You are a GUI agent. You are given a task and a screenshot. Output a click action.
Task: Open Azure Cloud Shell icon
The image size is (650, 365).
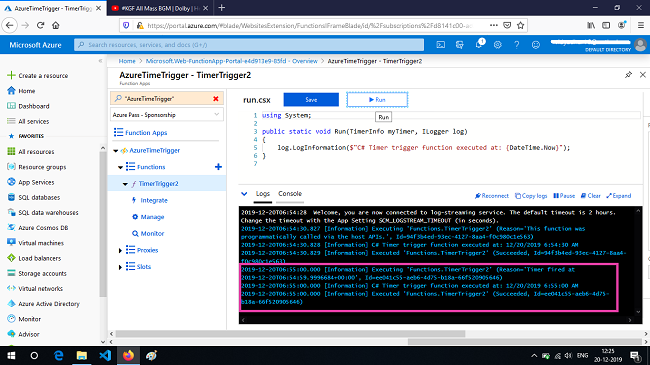coord(441,44)
